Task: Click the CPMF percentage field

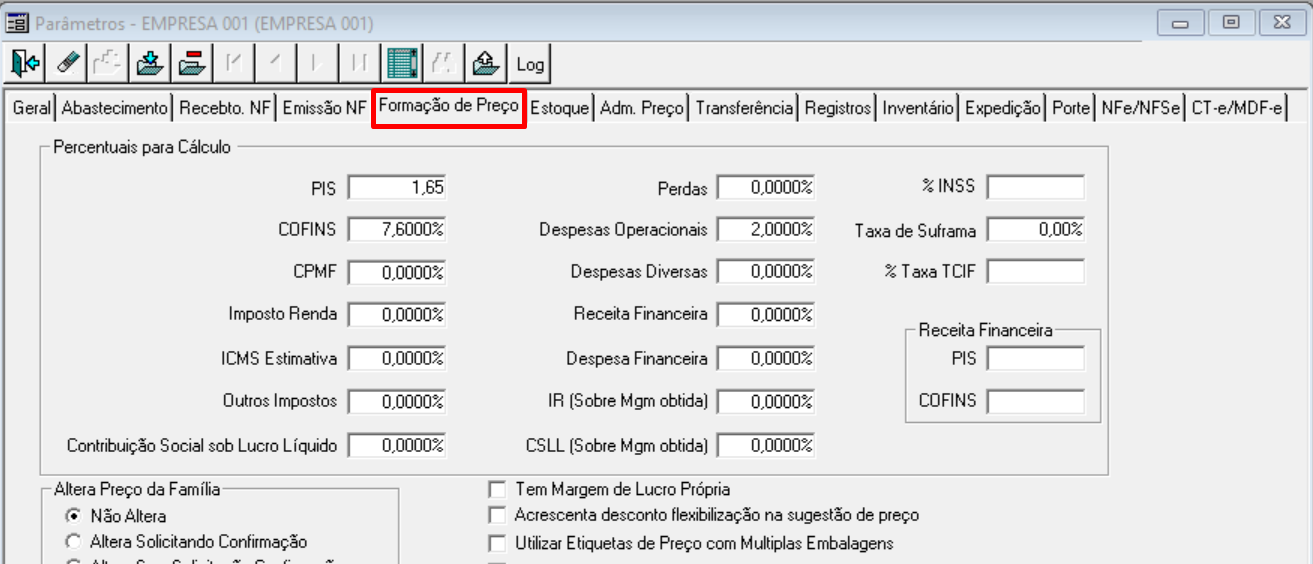Action: (397, 272)
